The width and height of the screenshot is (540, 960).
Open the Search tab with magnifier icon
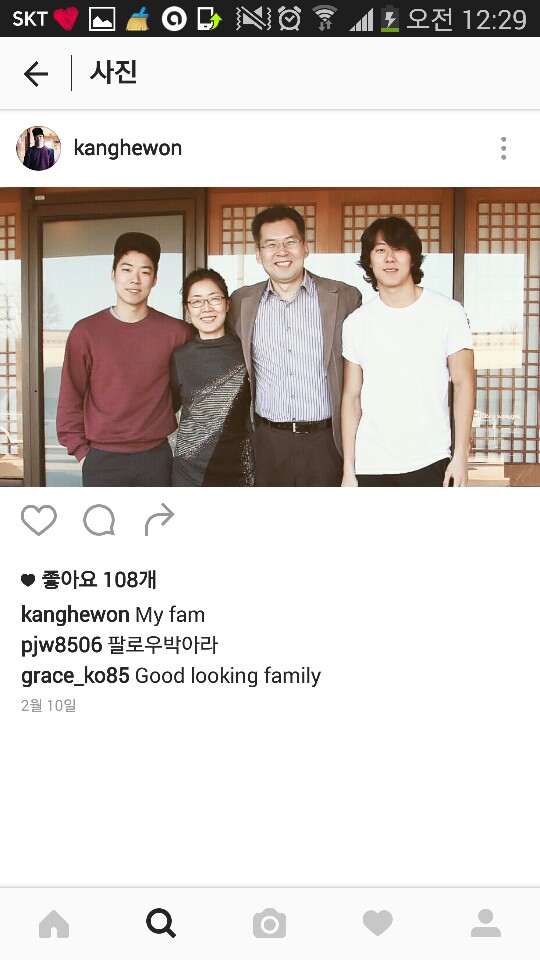point(161,923)
